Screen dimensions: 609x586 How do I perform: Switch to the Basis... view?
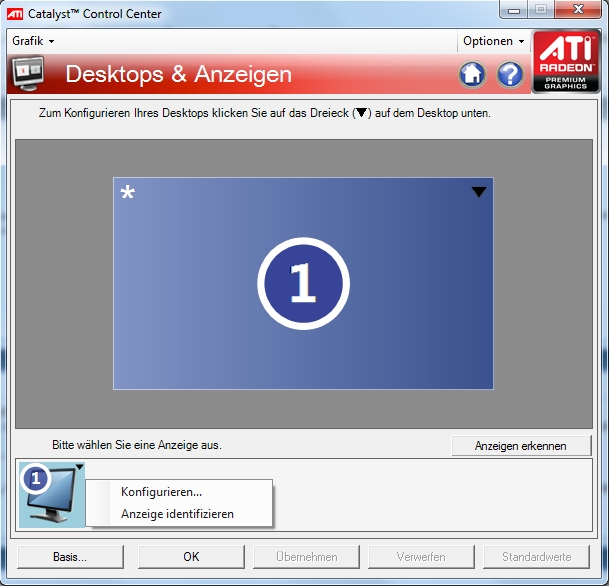(x=70, y=557)
